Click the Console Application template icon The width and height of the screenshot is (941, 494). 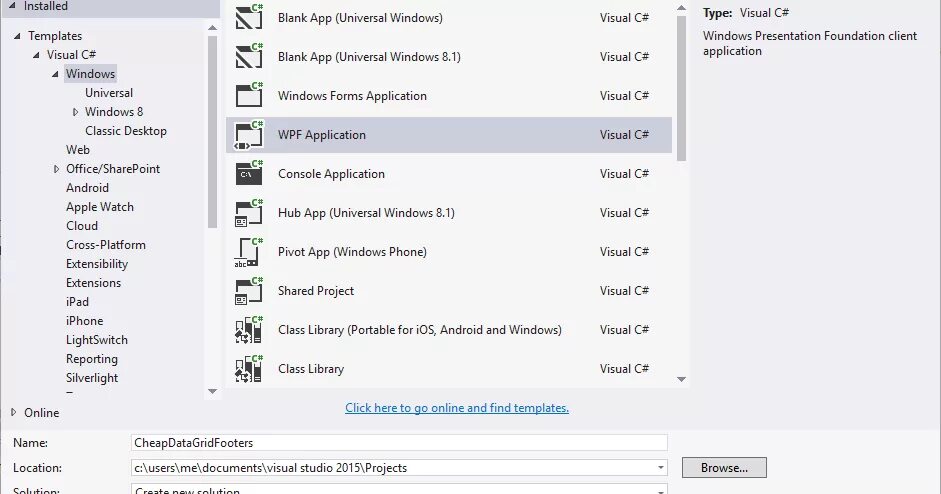click(x=249, y=173)
